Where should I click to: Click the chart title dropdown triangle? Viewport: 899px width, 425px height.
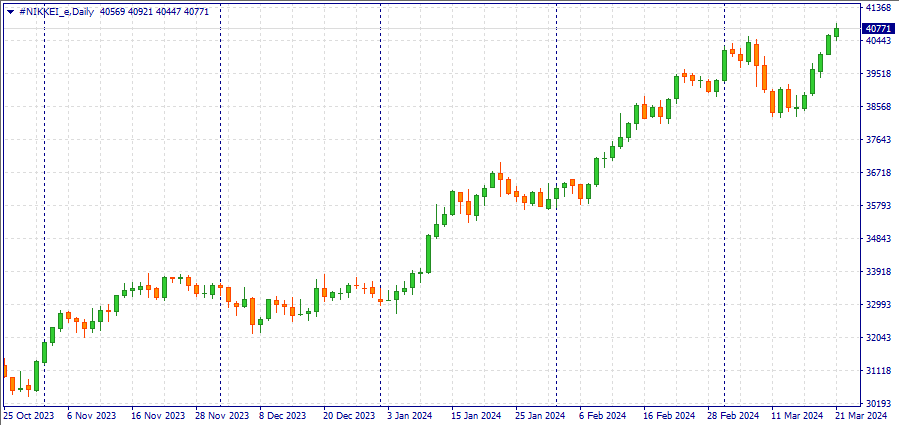pyautogui.click(x=10, y=11)
